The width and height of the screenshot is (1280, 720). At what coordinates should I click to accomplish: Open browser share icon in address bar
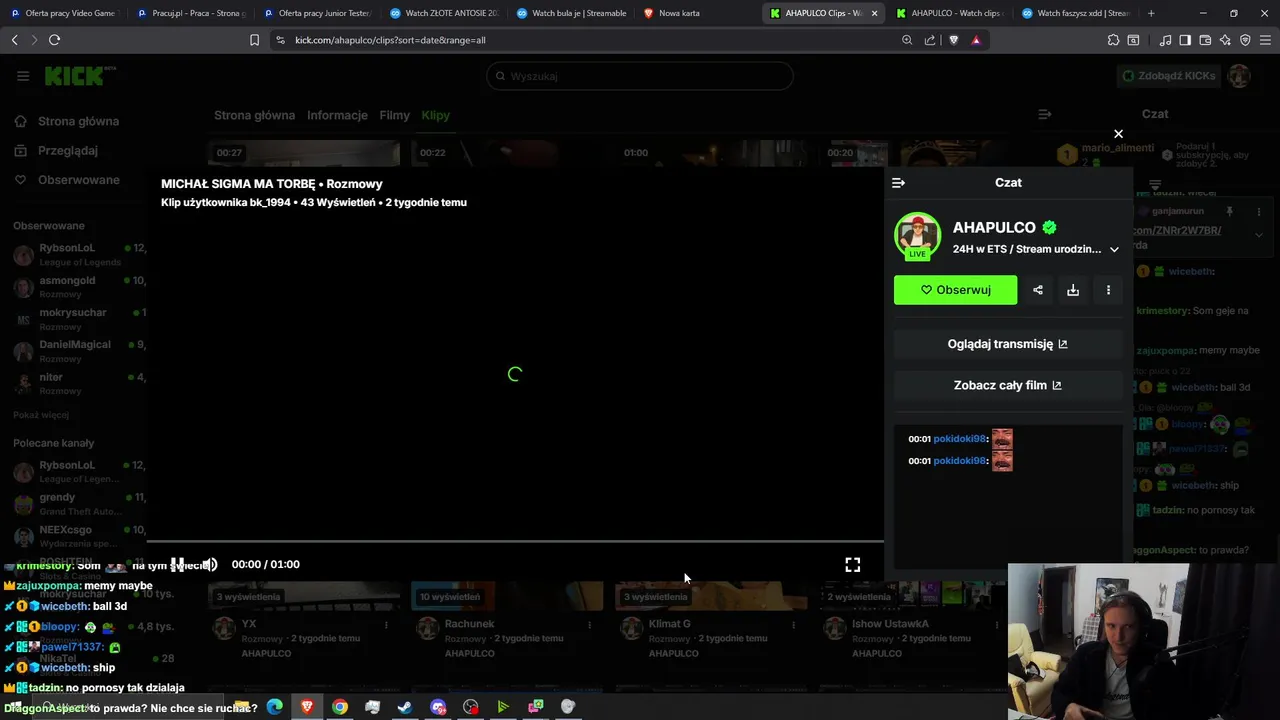pyautogui.click(x=930, y=40)
